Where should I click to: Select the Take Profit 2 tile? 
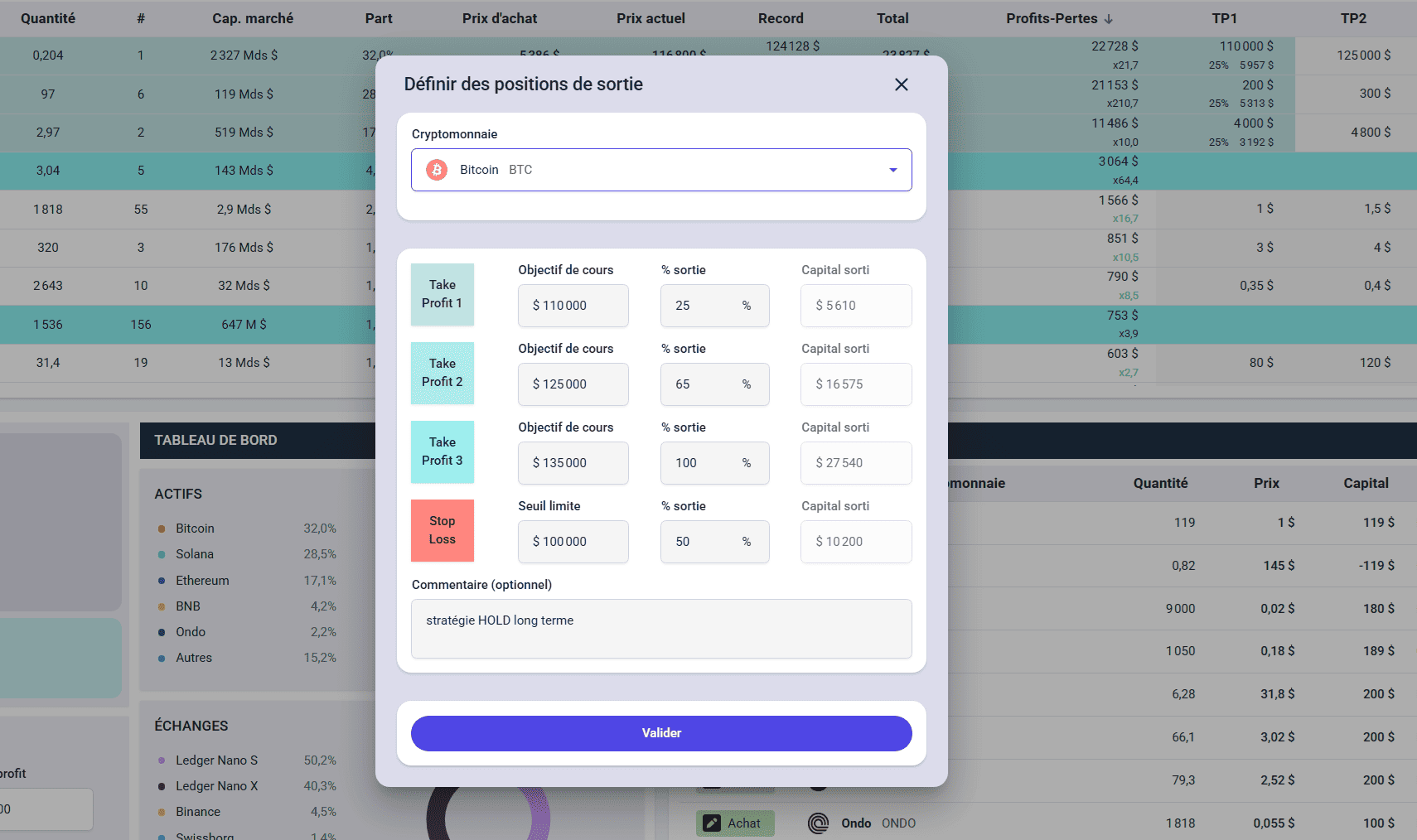443,373
